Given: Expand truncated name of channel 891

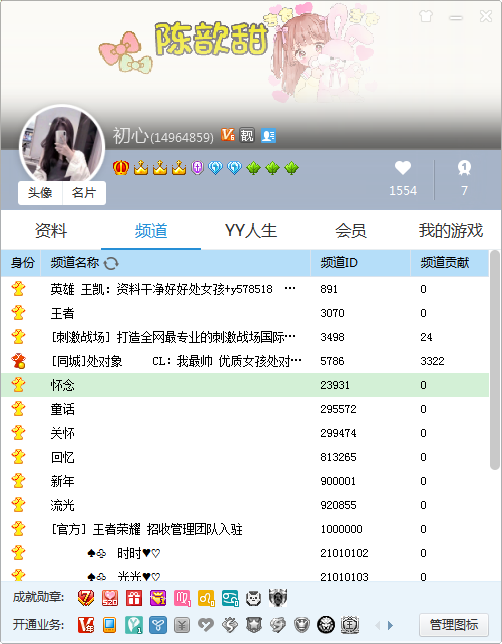Looking at the screenshot, I should 290,289.
